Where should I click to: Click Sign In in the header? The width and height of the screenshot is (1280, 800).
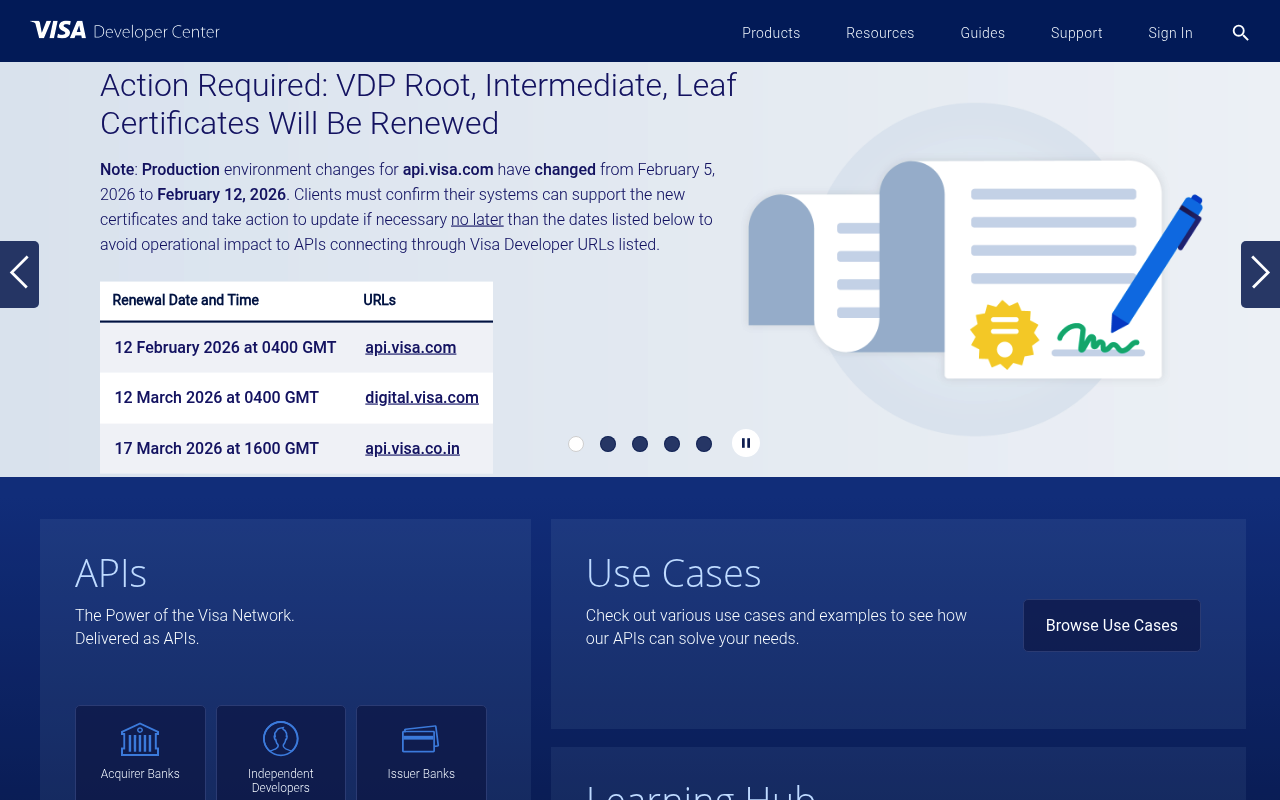(1170, 33)
